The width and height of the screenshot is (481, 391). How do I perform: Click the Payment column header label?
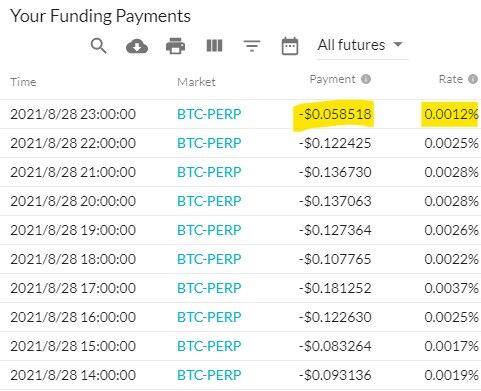[332, 79]
